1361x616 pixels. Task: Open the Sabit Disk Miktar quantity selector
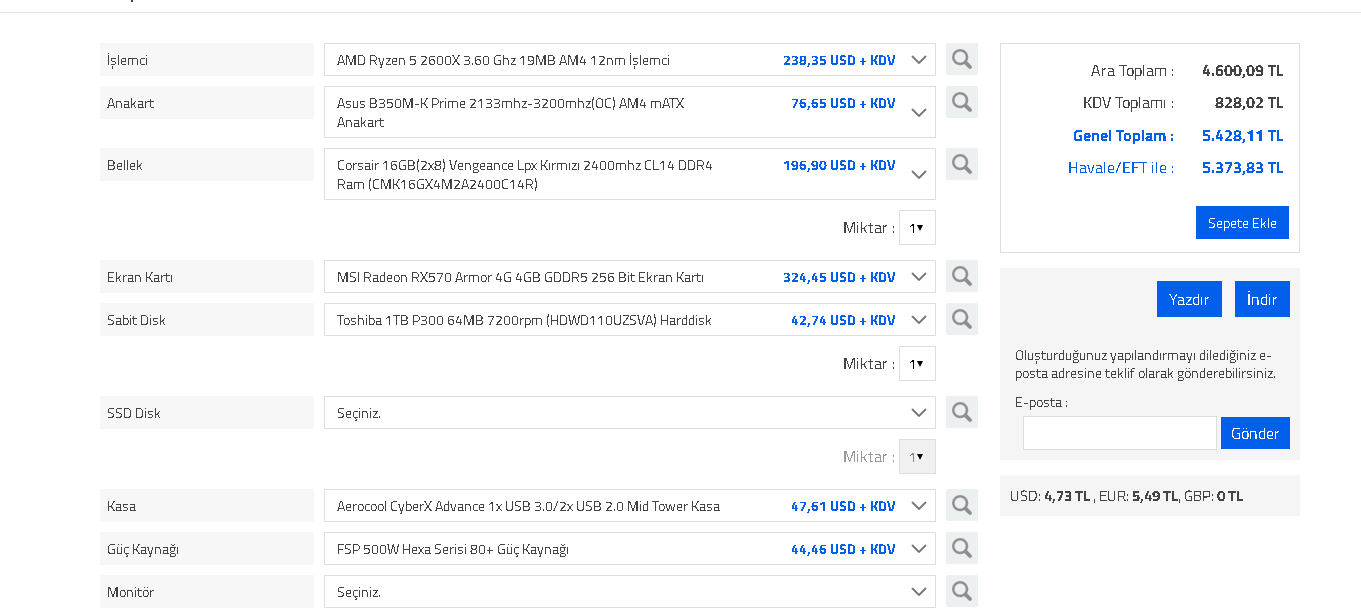pyautogui.click(x=917, y=363)
